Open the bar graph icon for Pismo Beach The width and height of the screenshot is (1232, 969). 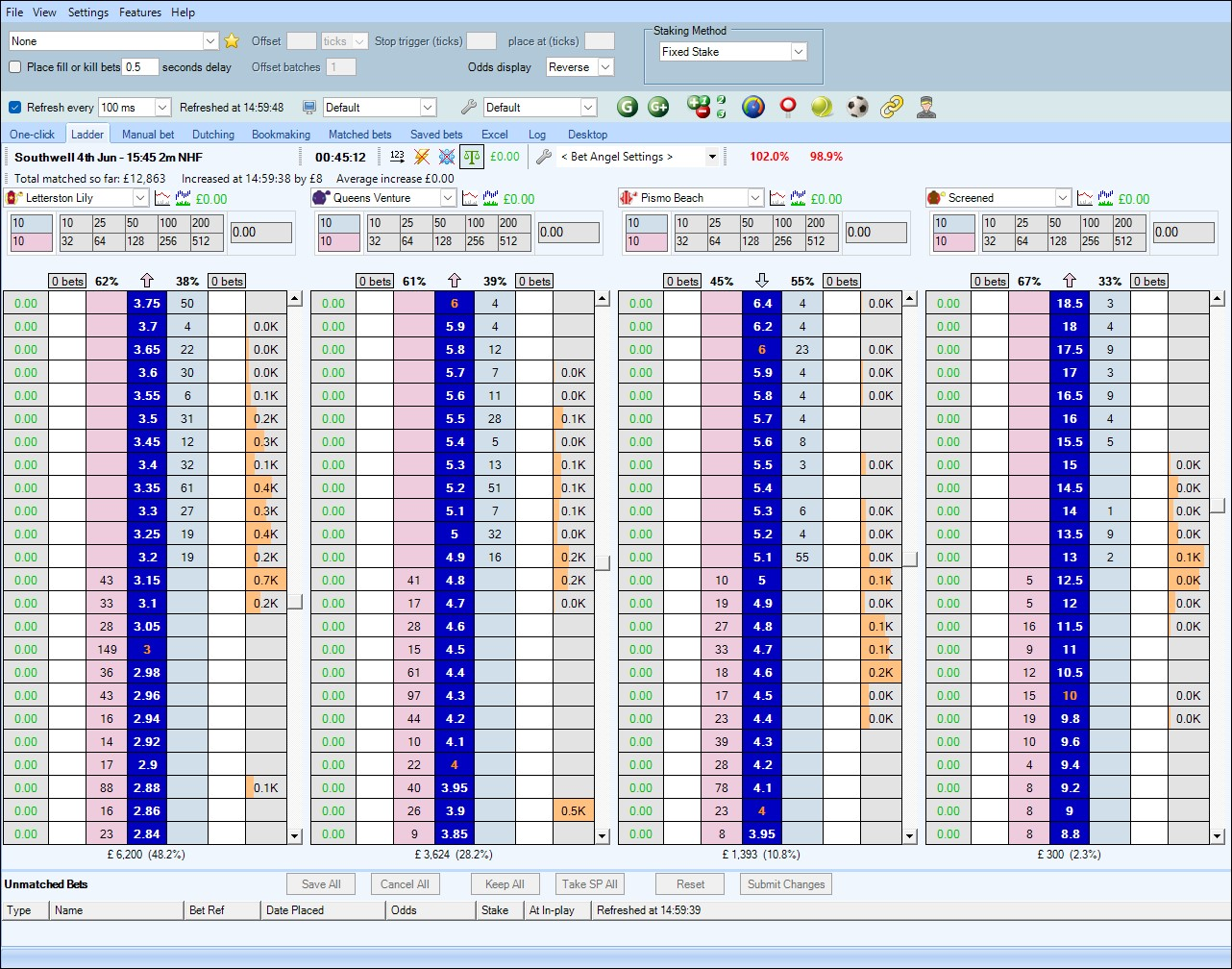[798, 198]
